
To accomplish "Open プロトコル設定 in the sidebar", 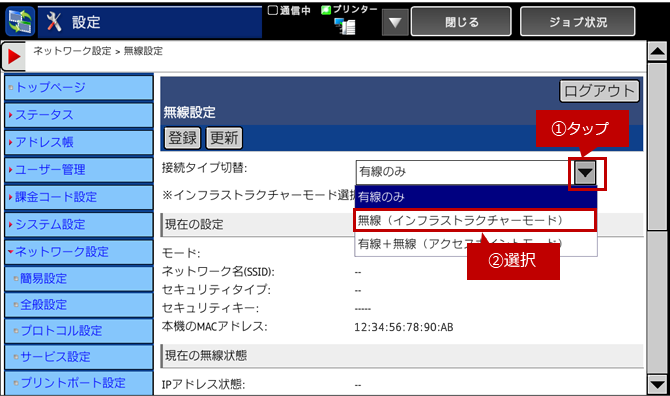I will [79, 331].
